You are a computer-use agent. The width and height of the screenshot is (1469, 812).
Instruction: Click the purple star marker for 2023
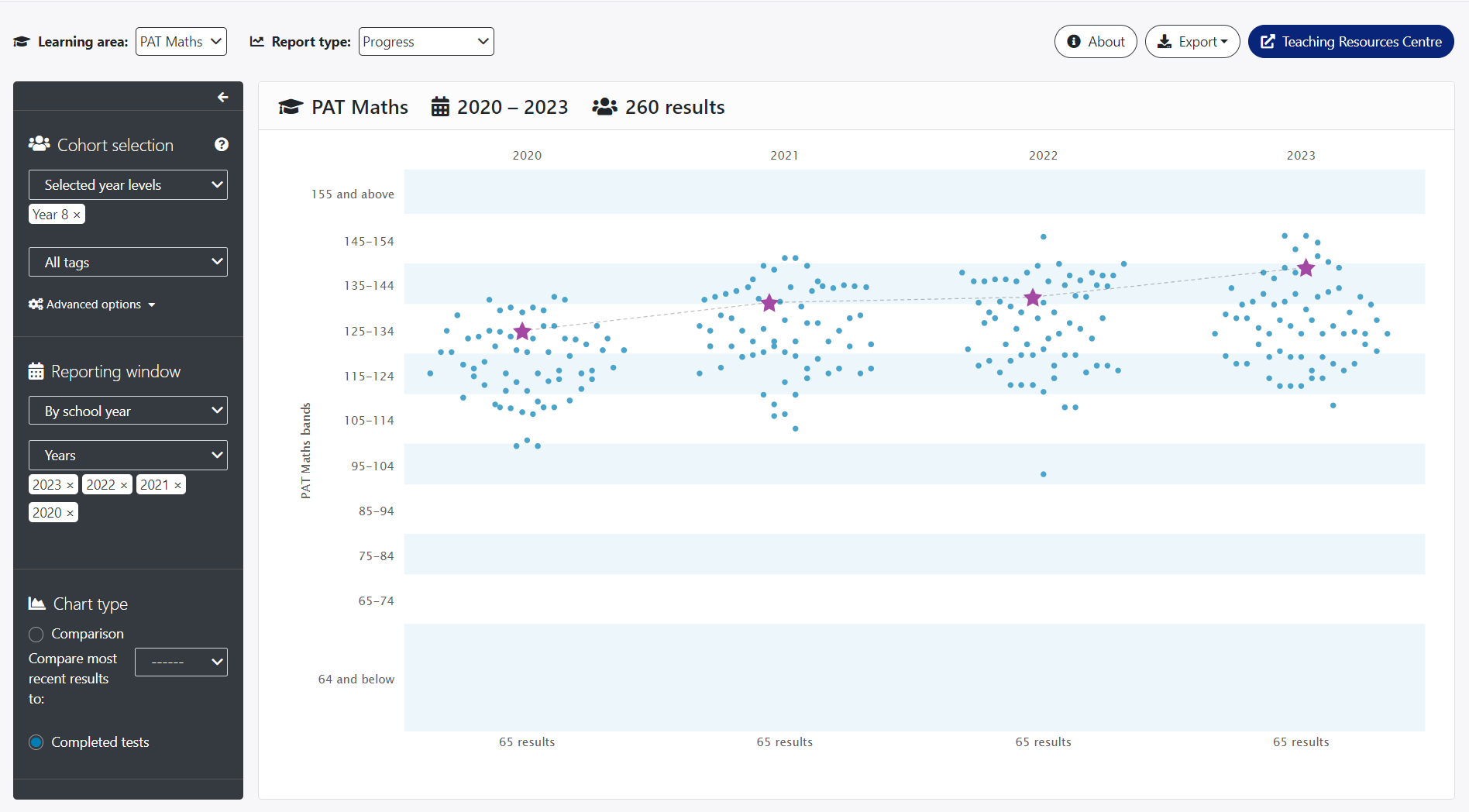click(x=1306, y=268)
